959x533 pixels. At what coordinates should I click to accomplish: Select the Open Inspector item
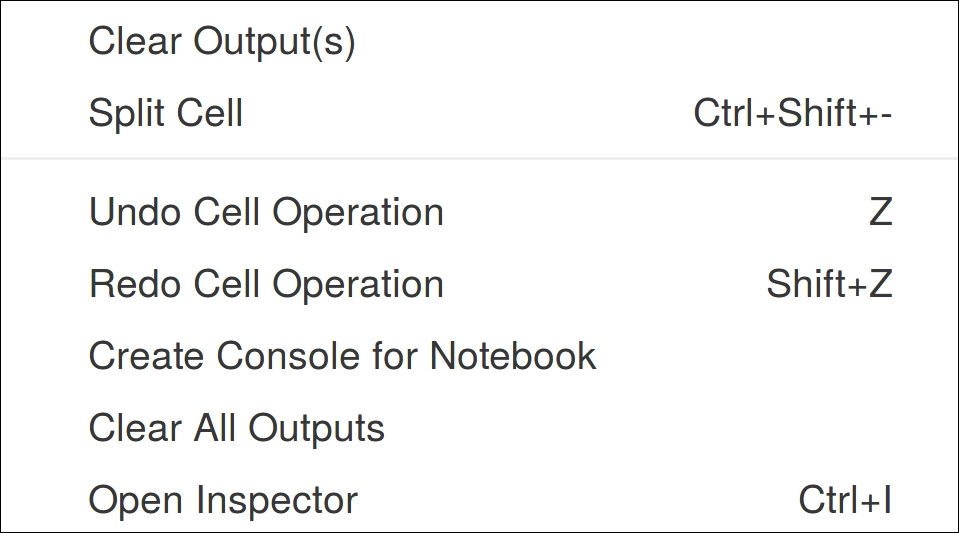(223, 500)
